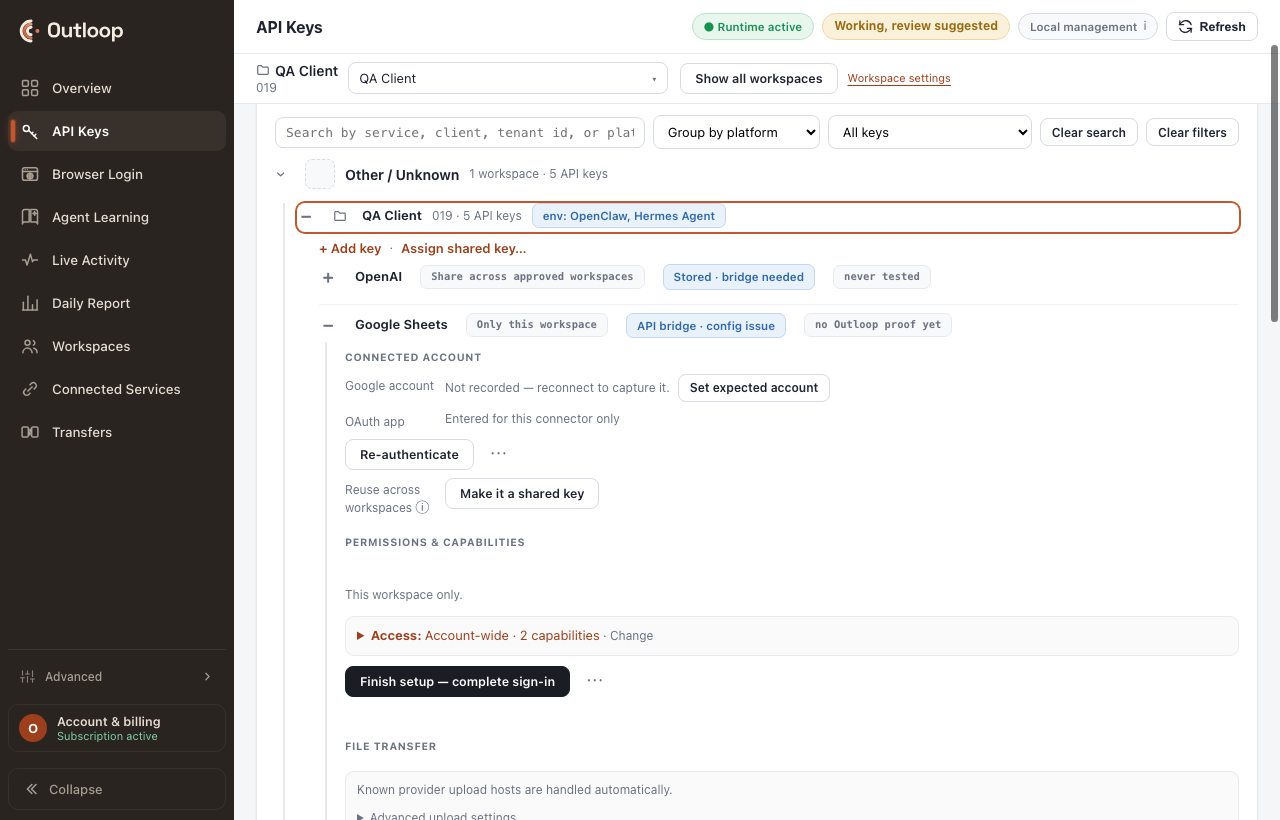
Task: Click the Advanced sliders icon
Action: click(28, 676)
